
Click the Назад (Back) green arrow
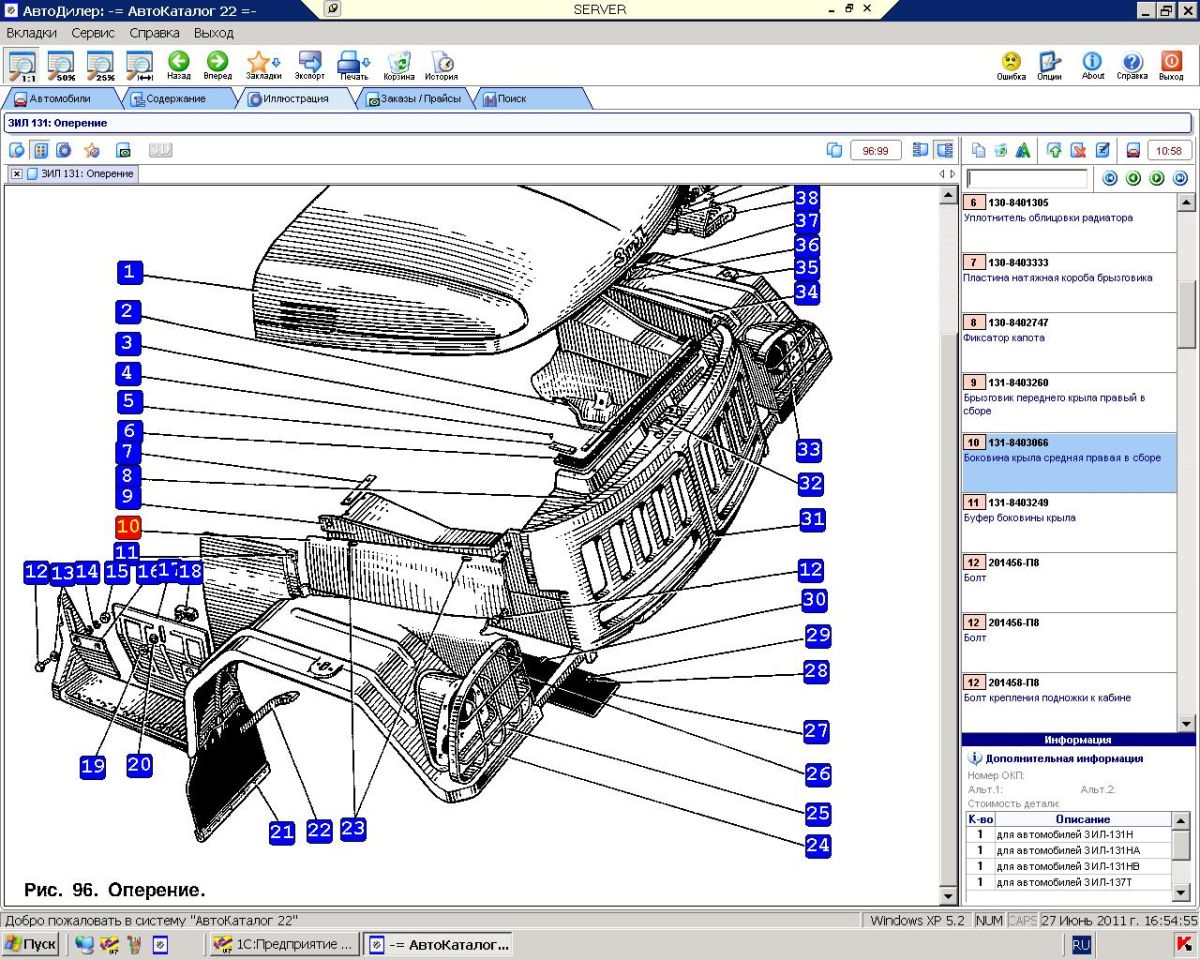tap(179, 63)
